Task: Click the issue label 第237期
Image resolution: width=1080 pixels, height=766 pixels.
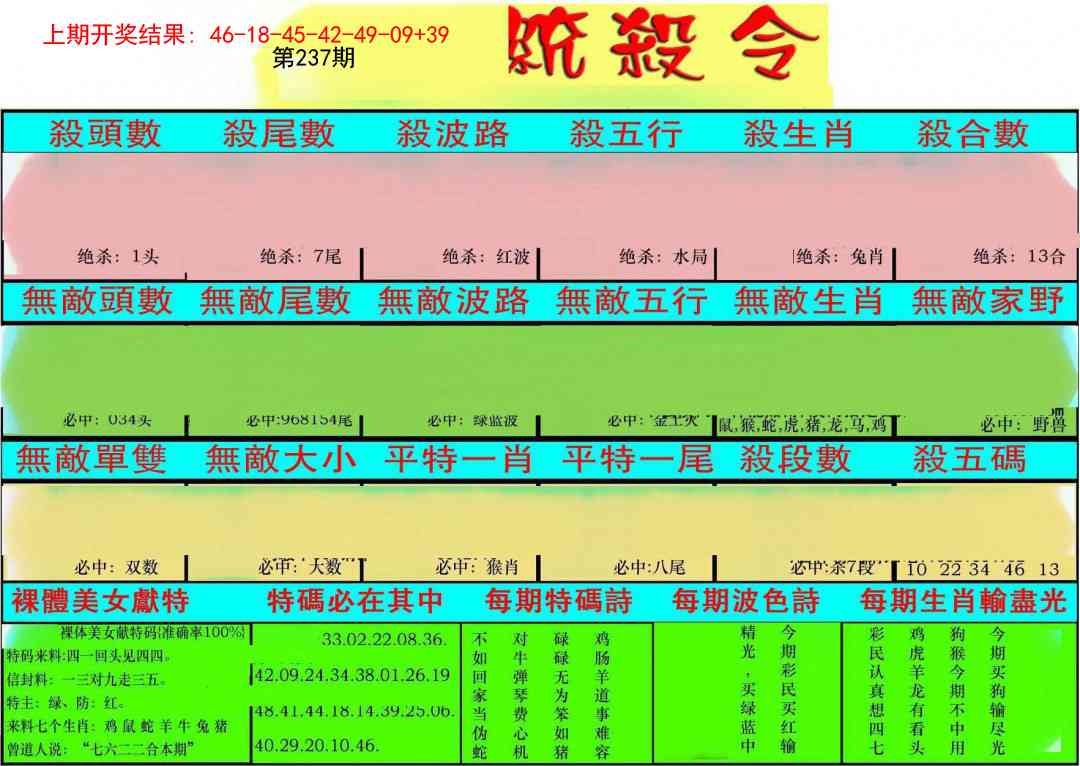Action: pos(314,59)
